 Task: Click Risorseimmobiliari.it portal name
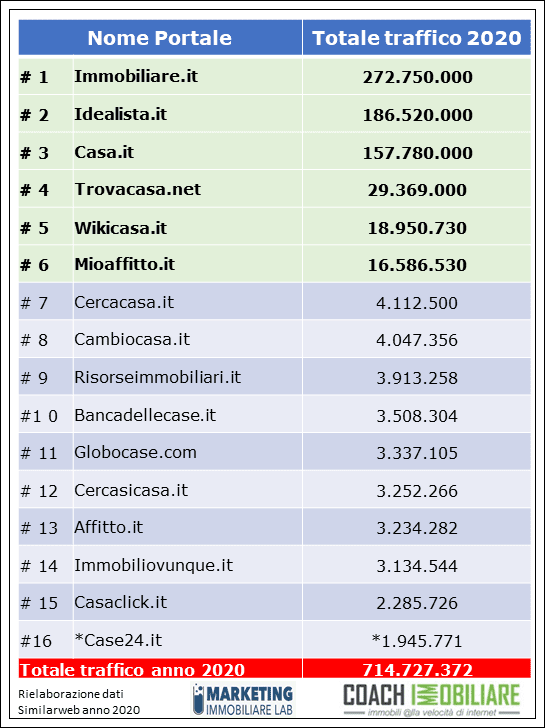157,377
